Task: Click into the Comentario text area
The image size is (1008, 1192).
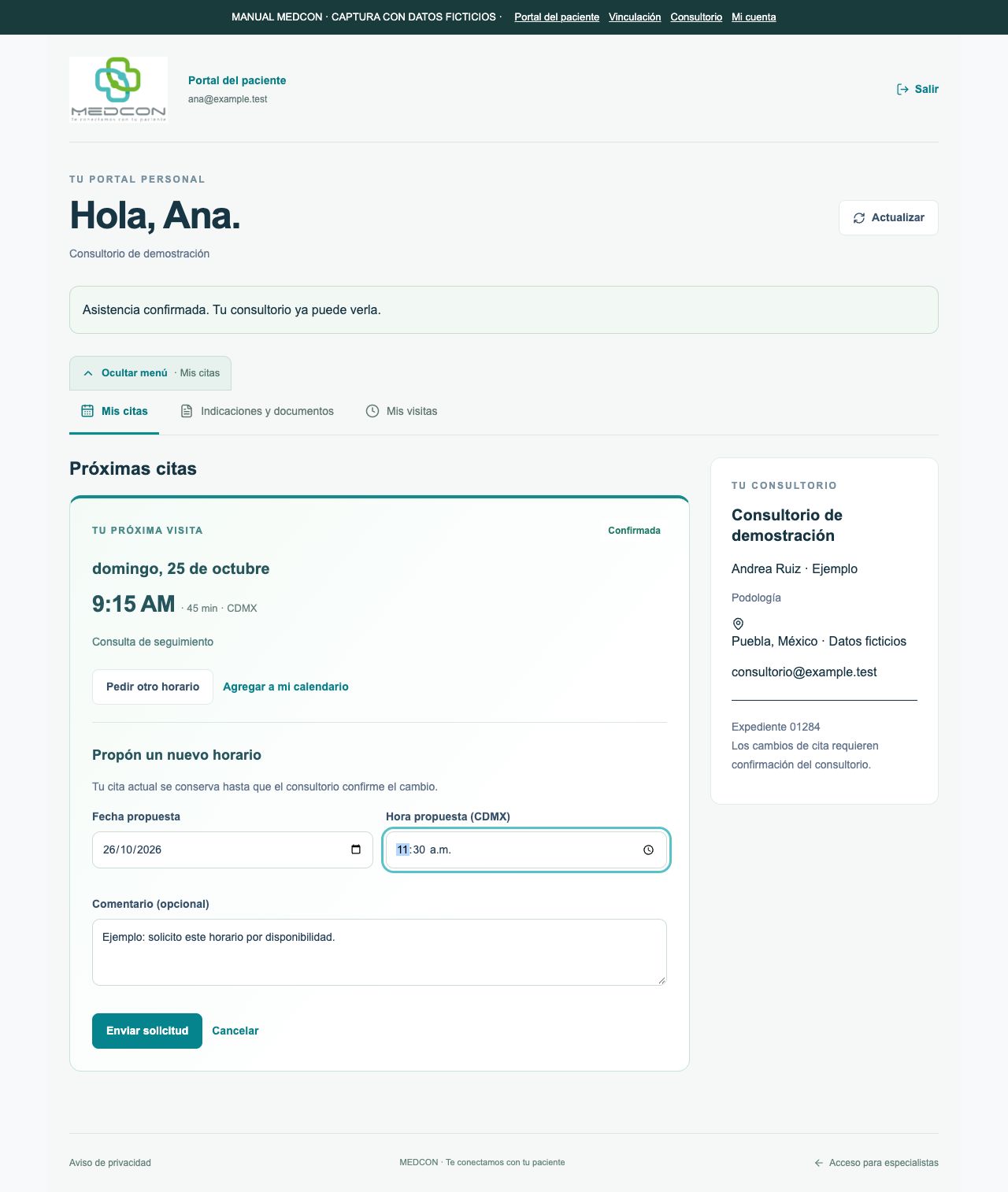Action: coord(380,952)
